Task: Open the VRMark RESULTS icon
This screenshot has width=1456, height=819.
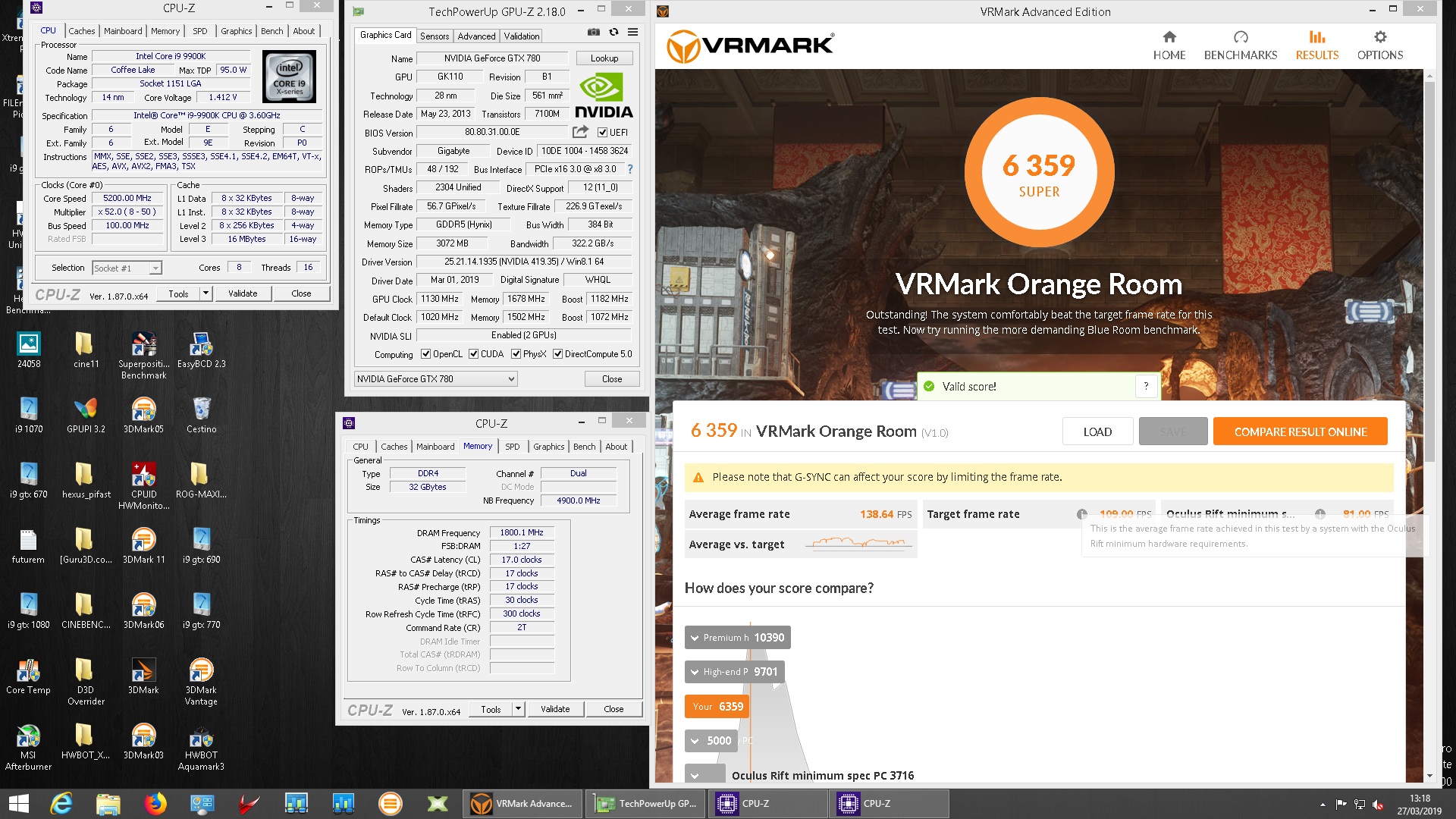Action: pos(1316,37)
